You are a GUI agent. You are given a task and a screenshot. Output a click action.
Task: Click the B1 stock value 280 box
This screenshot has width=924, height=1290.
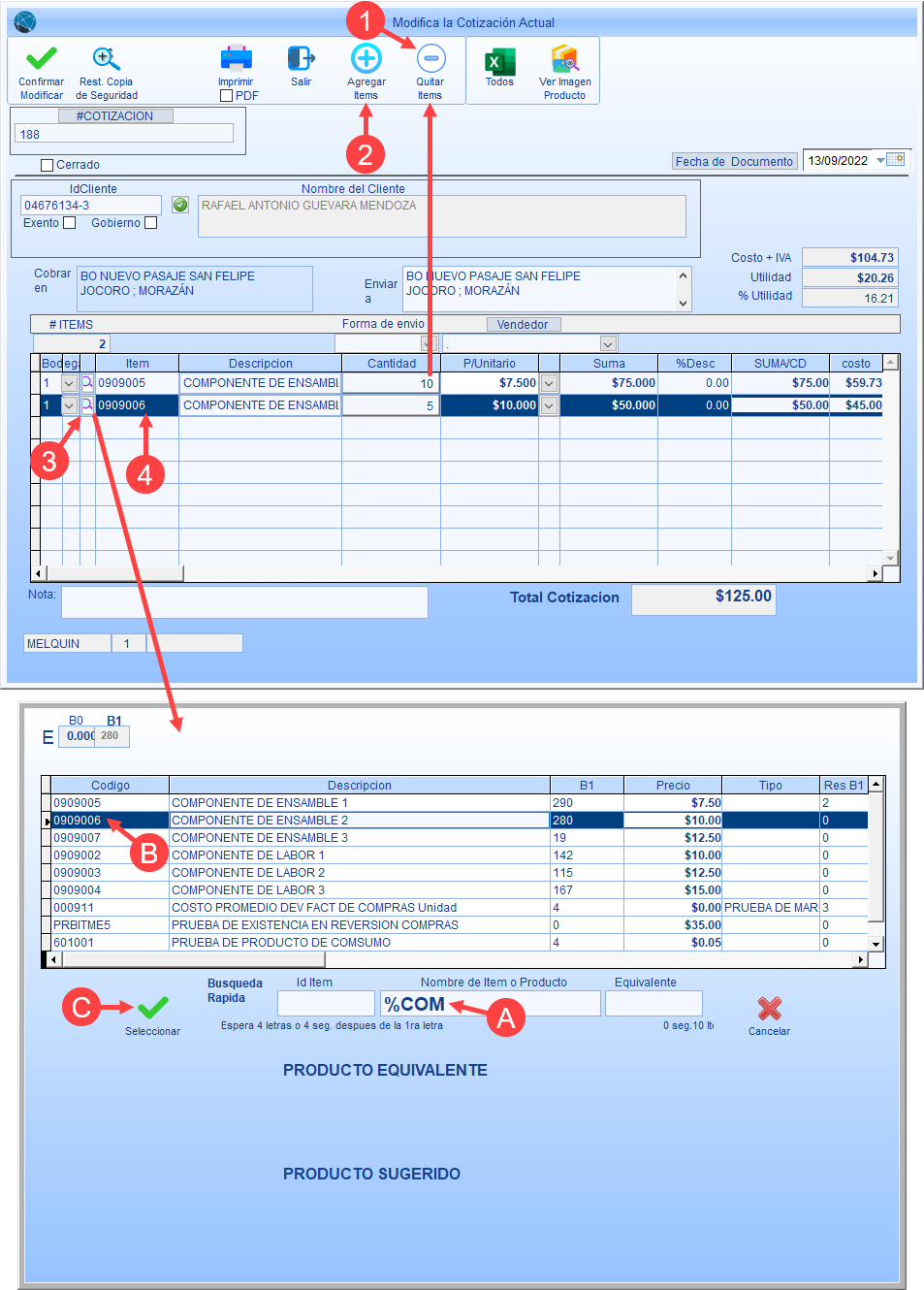[113, 736]
